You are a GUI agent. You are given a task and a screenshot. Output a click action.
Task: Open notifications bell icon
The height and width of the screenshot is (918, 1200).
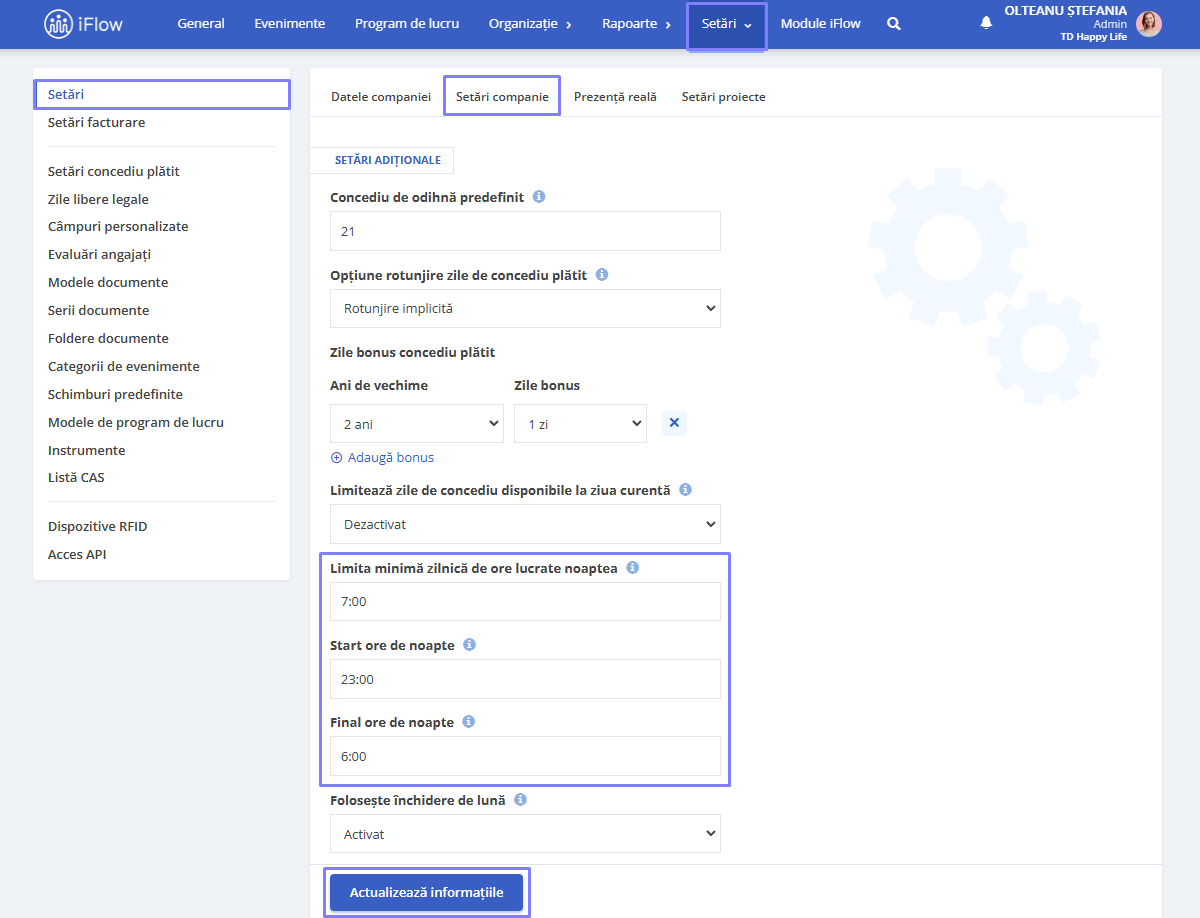[x=986, y=23]
